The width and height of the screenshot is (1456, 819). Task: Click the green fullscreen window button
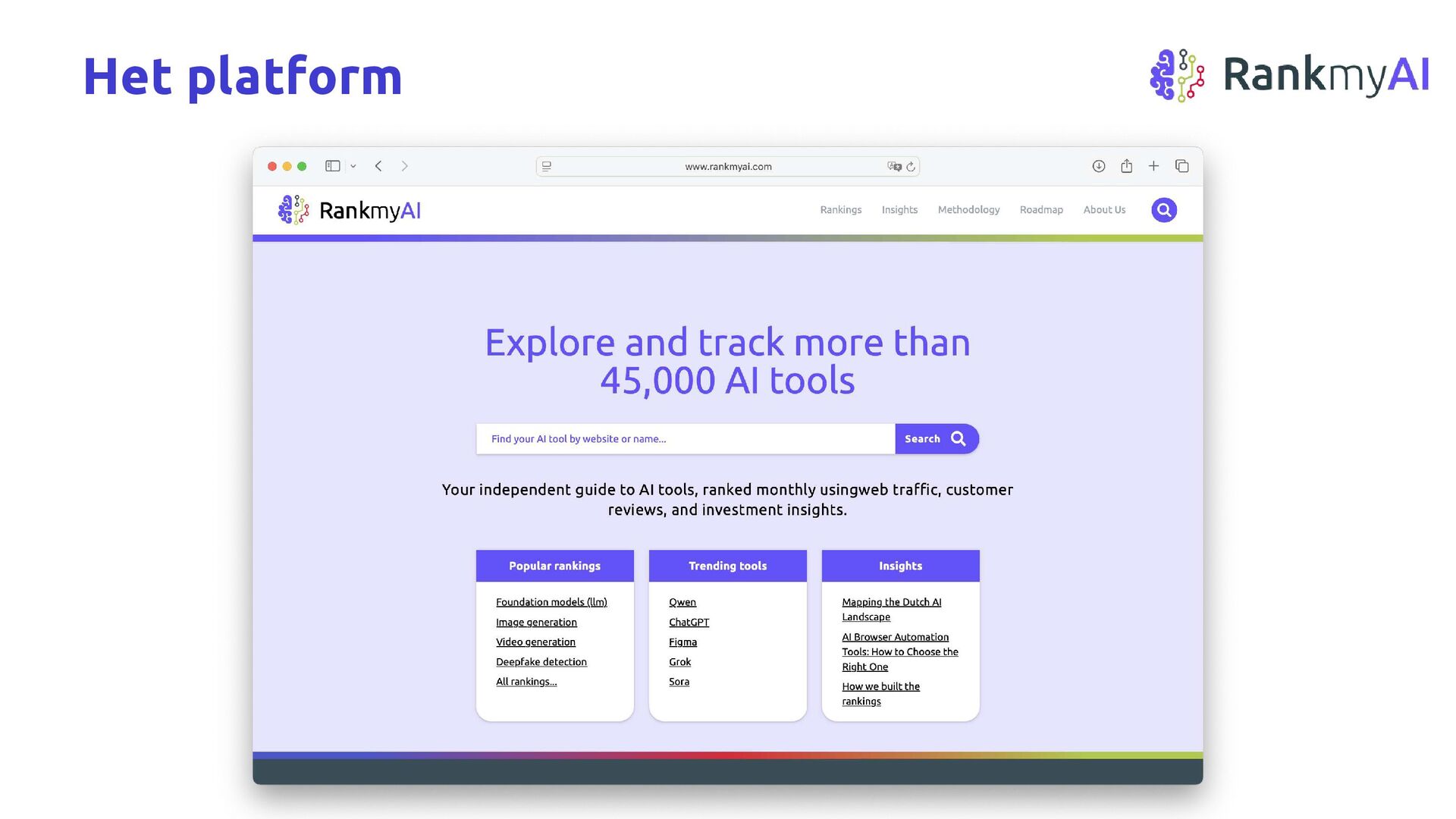[x=302, y=166]
